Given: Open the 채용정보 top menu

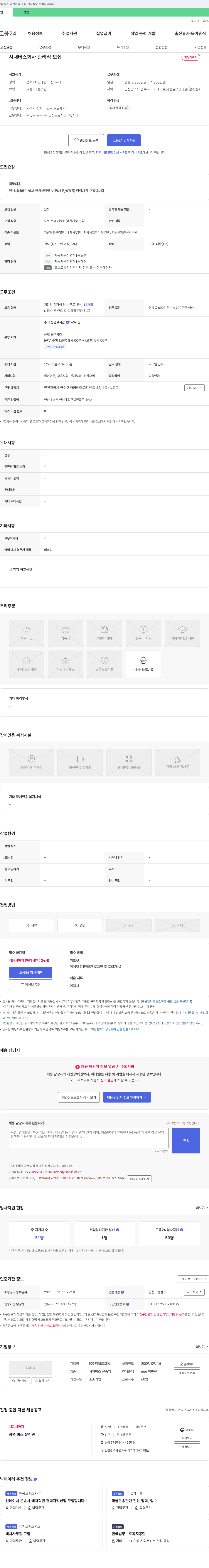Looking at the screenshot, I should pos(35,33).
